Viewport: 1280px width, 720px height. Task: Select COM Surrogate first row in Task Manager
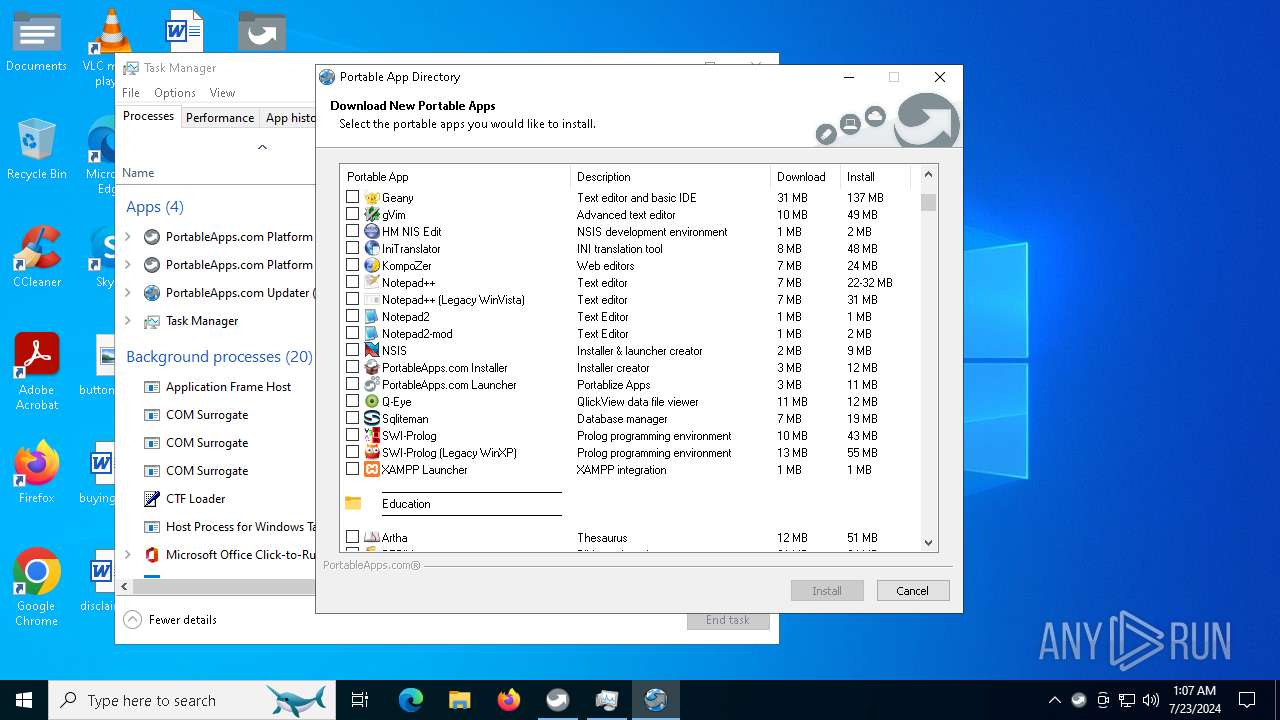click(x=215, y=415)
